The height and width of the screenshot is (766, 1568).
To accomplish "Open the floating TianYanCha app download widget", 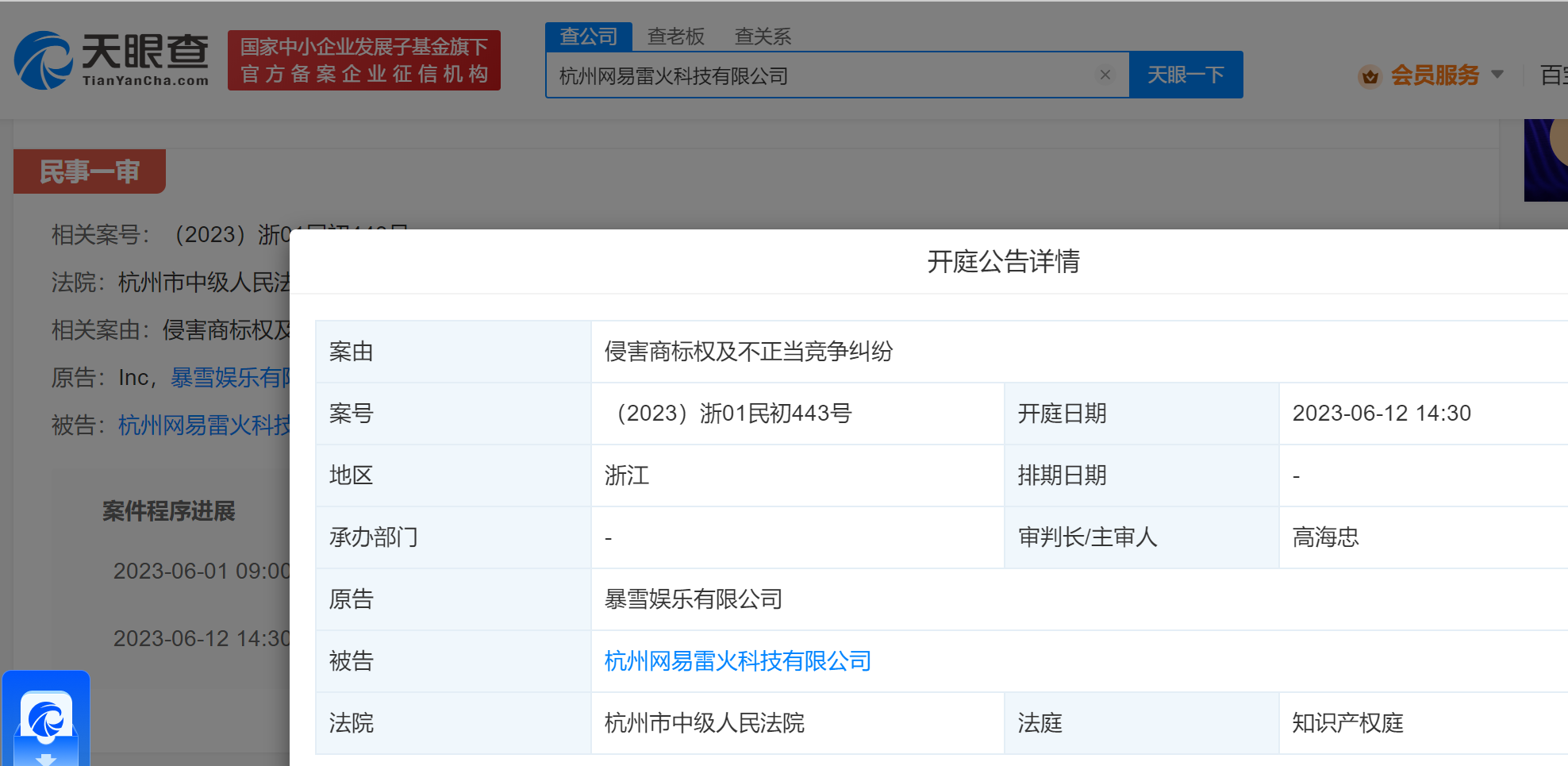I will 46,718.
